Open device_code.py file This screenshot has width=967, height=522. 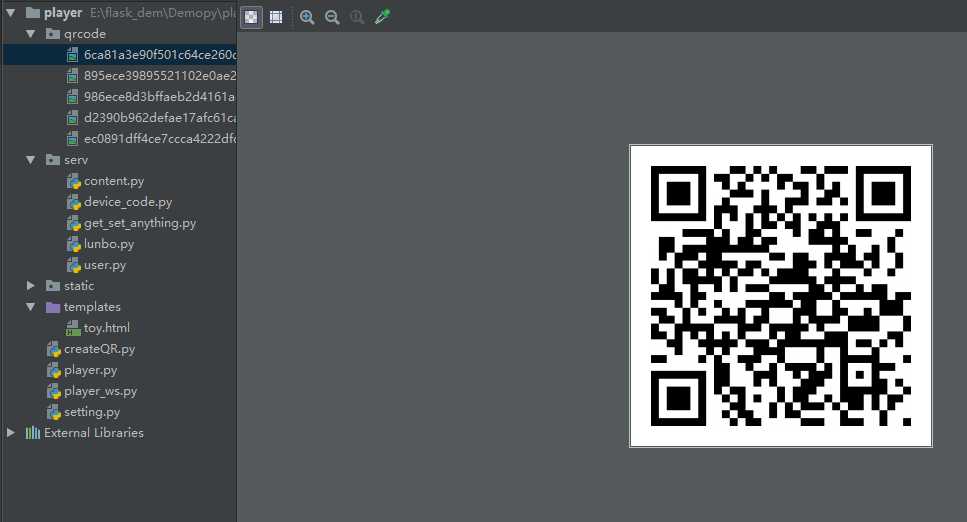[128, 202]
